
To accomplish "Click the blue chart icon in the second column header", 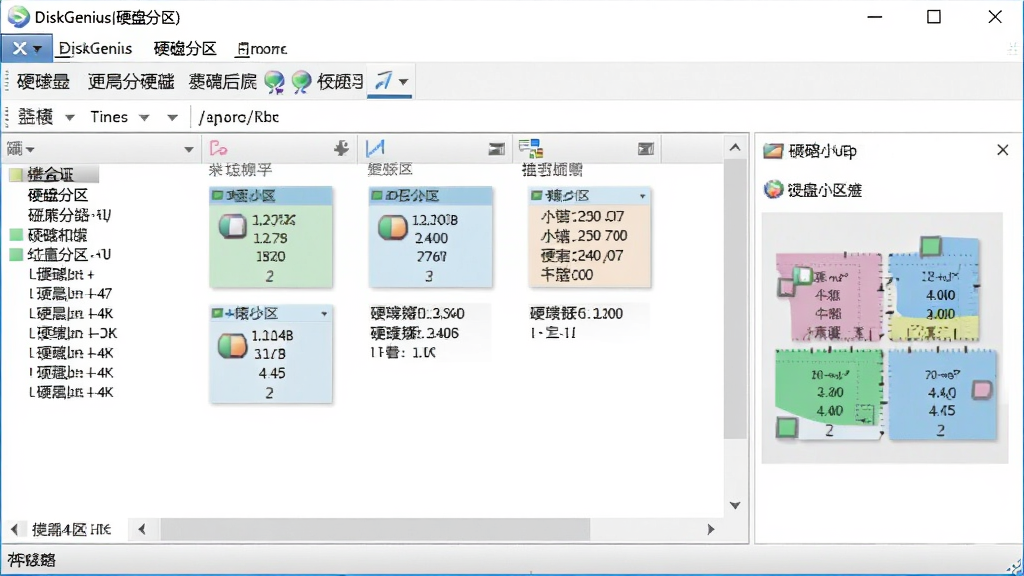I will (375, 148).
